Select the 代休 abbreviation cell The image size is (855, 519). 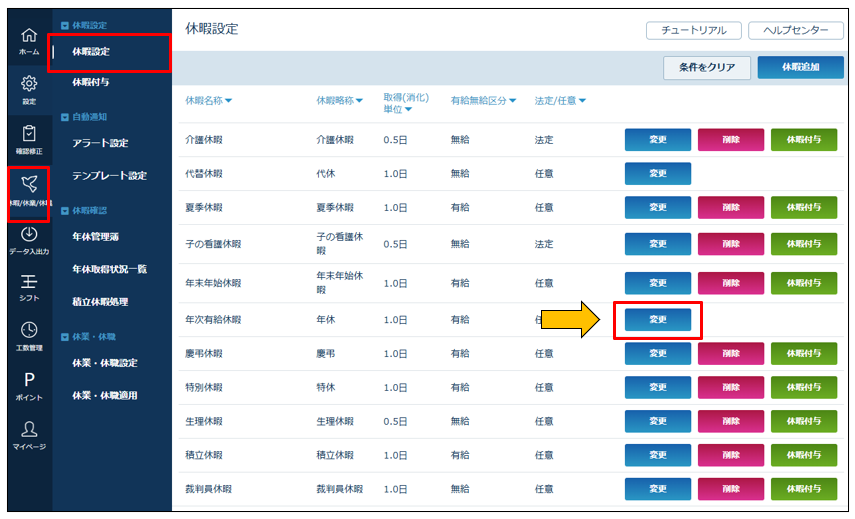326,173
